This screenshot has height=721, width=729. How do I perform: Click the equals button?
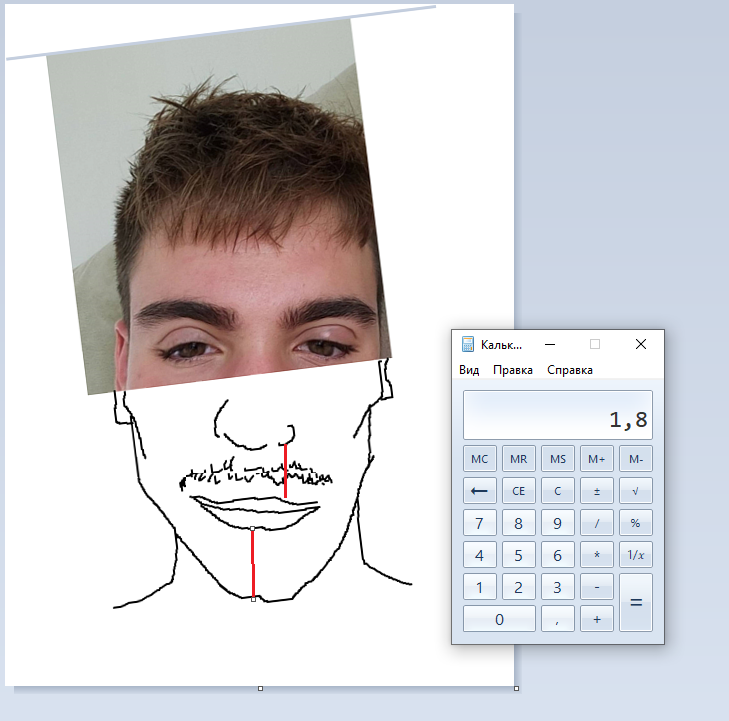(636, 603)
